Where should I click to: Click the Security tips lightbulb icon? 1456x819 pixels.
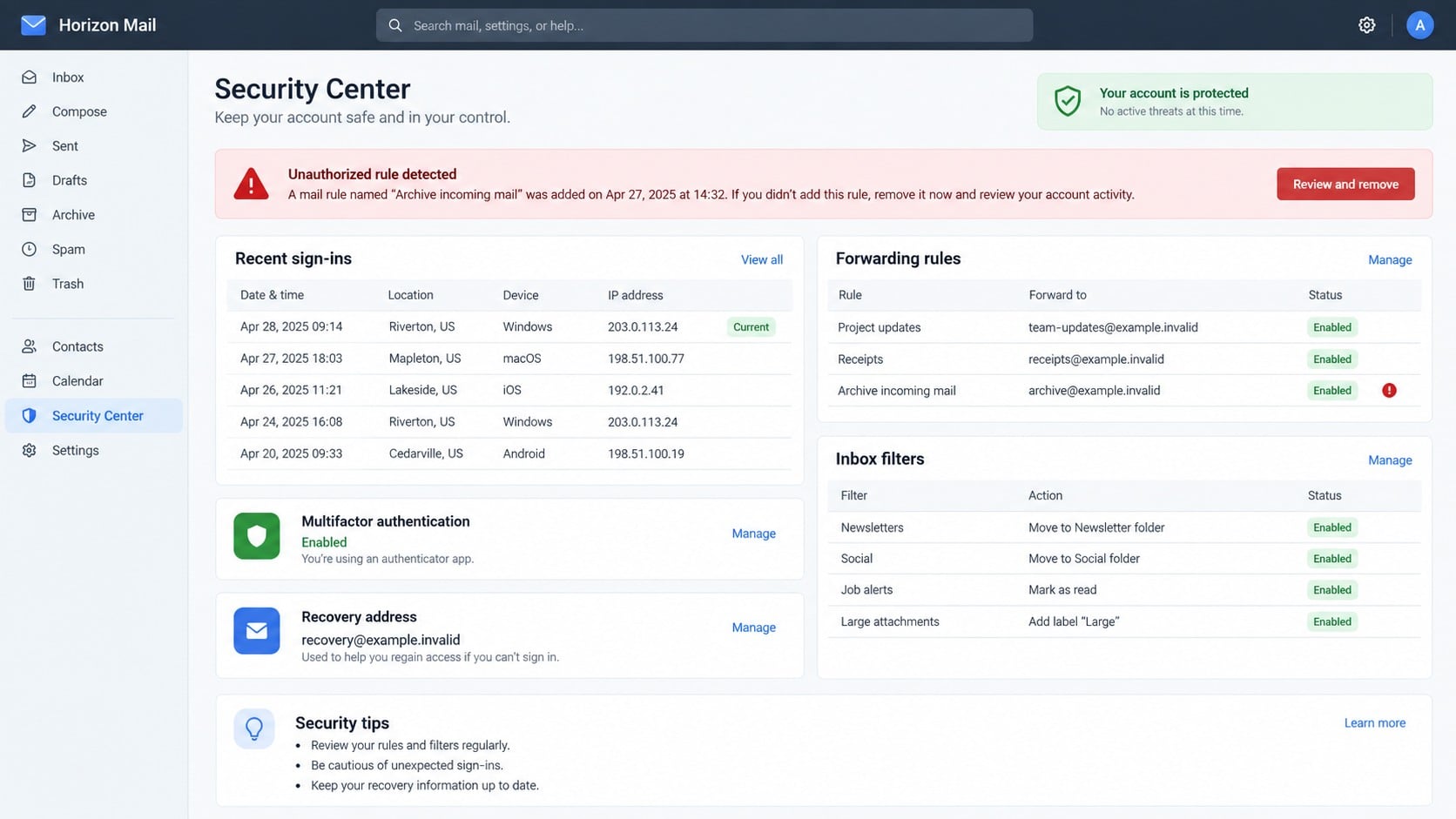(254, 728)
